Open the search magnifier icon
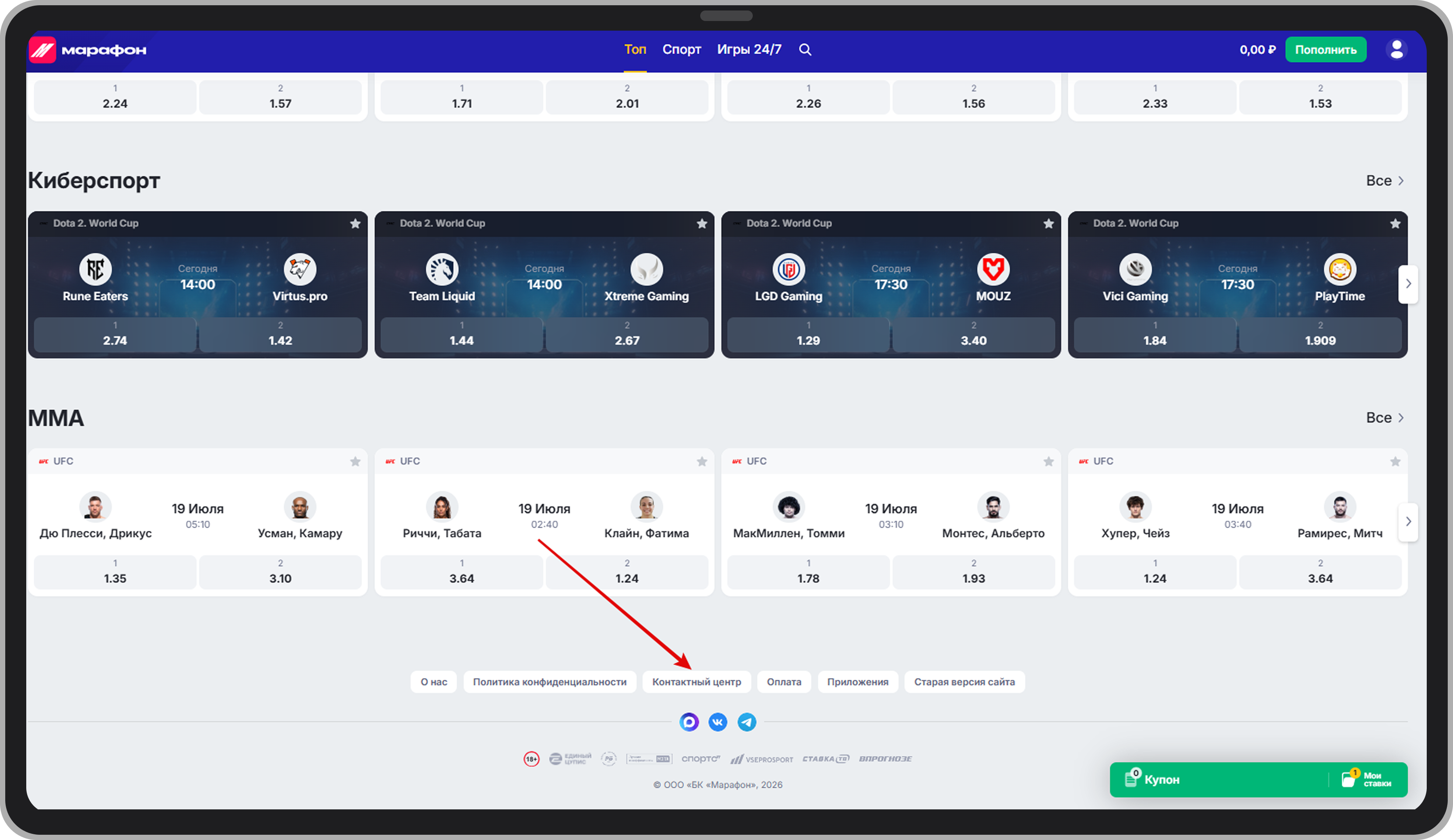 coord(805,49)
